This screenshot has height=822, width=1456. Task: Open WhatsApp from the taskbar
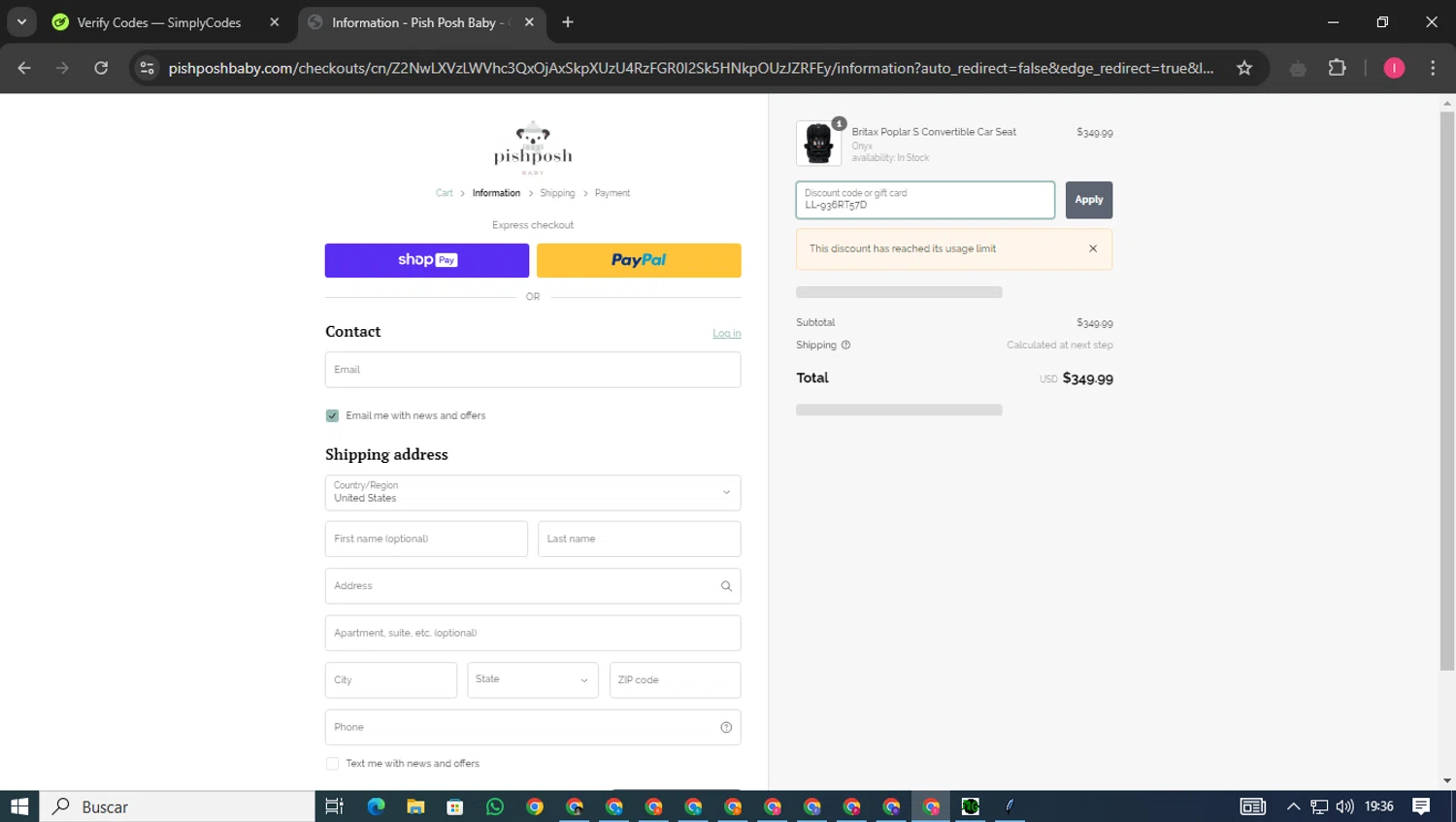click(495, 806)
